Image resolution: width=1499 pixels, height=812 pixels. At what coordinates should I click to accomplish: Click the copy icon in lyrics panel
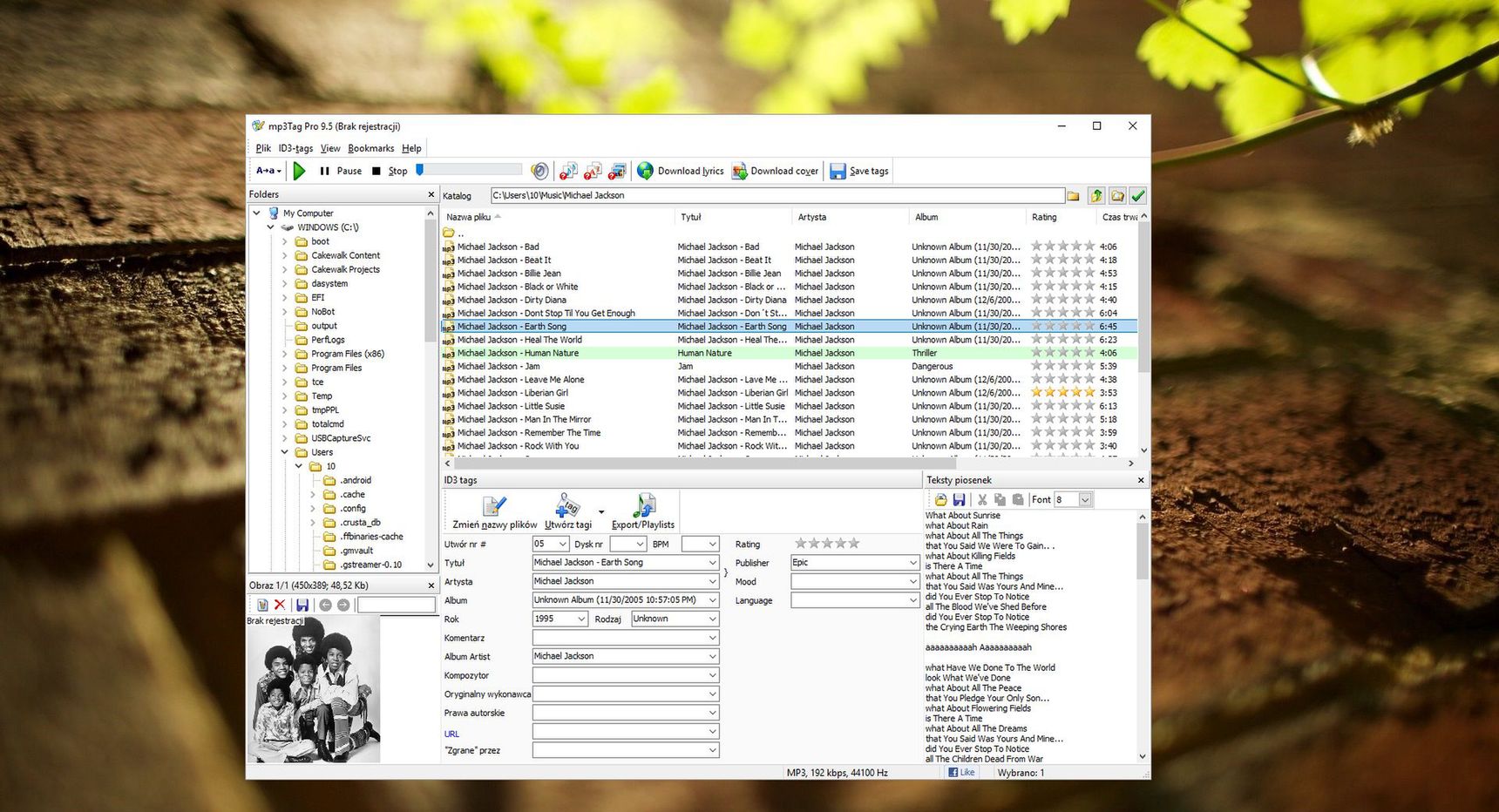[x=1000, y=499]
